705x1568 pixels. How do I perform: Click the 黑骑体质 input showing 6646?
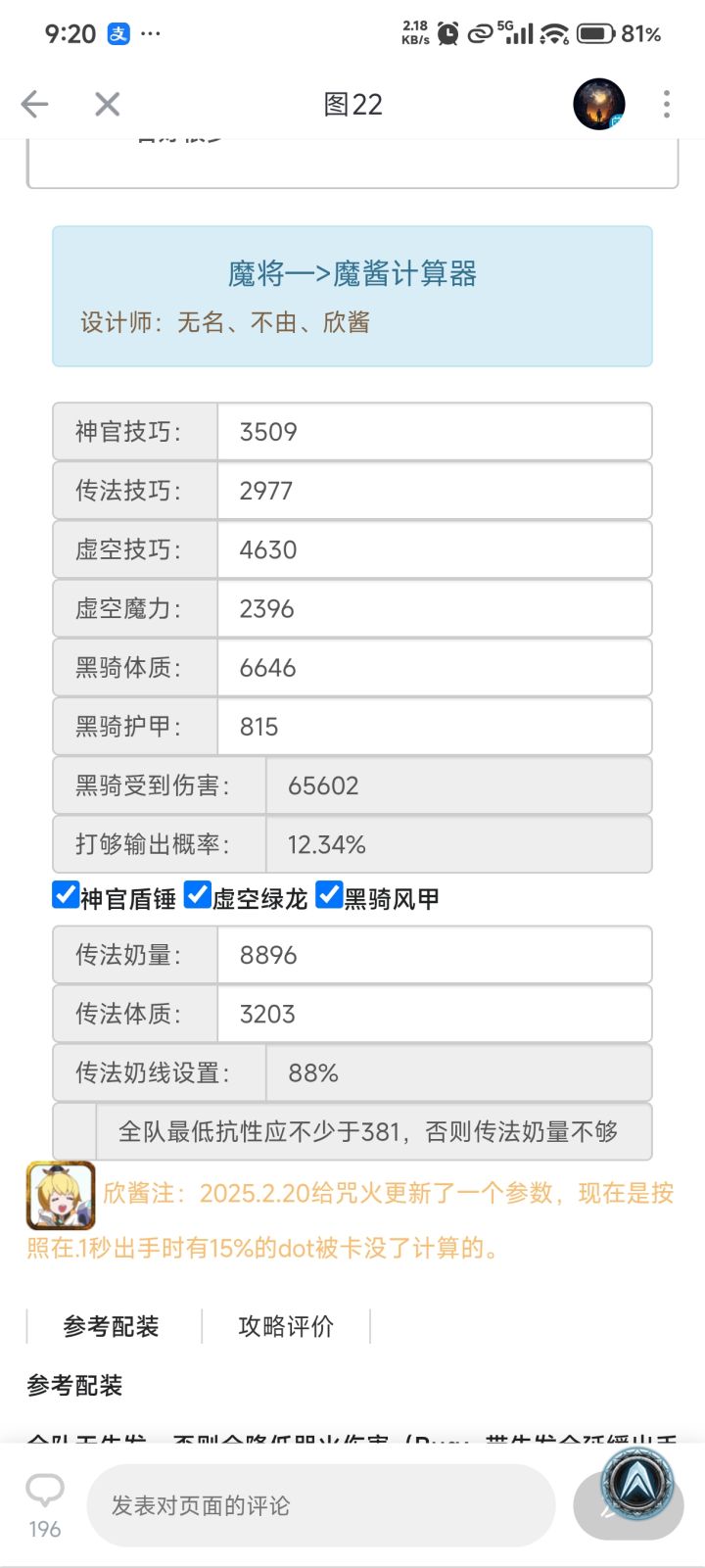pyautogui.click(x=434, y=668)
